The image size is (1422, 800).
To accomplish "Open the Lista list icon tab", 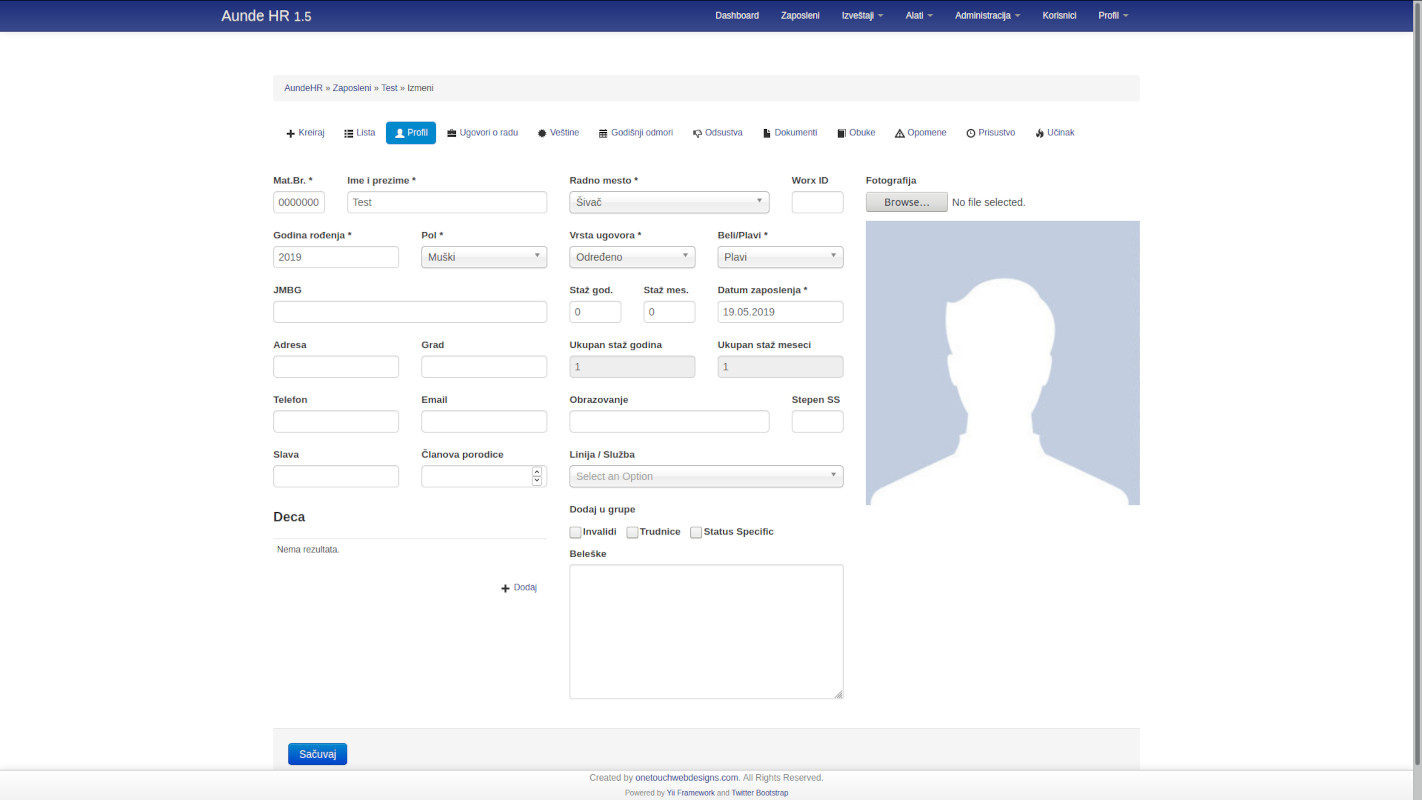I will [349, 133].
